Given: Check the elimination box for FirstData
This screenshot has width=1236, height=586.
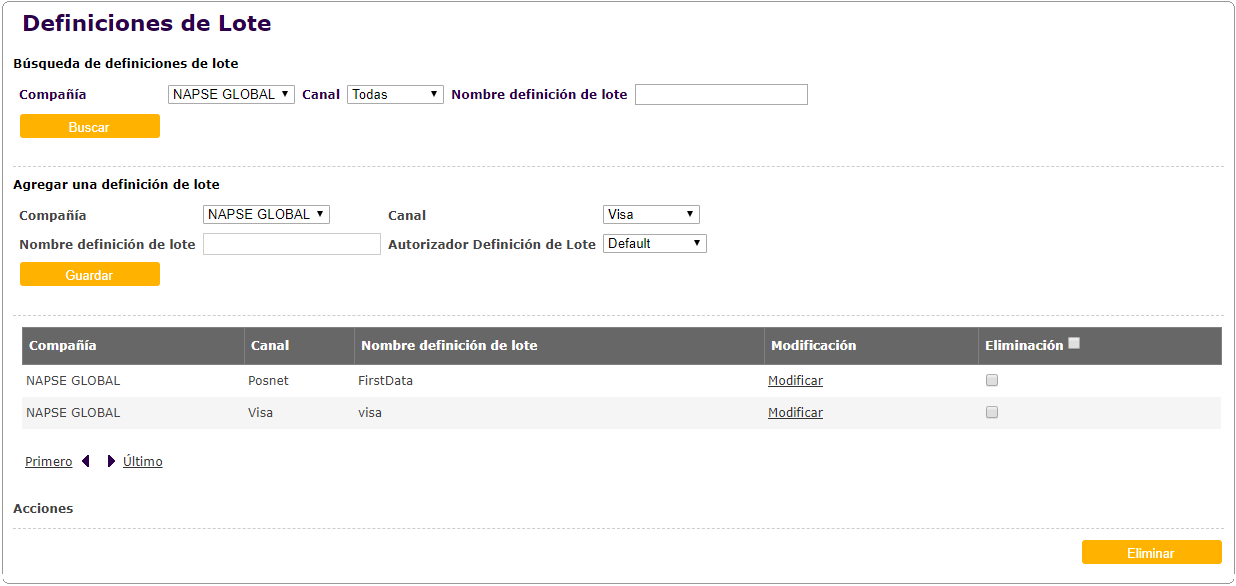Looking at the screenshot, I should coord(992,380).
